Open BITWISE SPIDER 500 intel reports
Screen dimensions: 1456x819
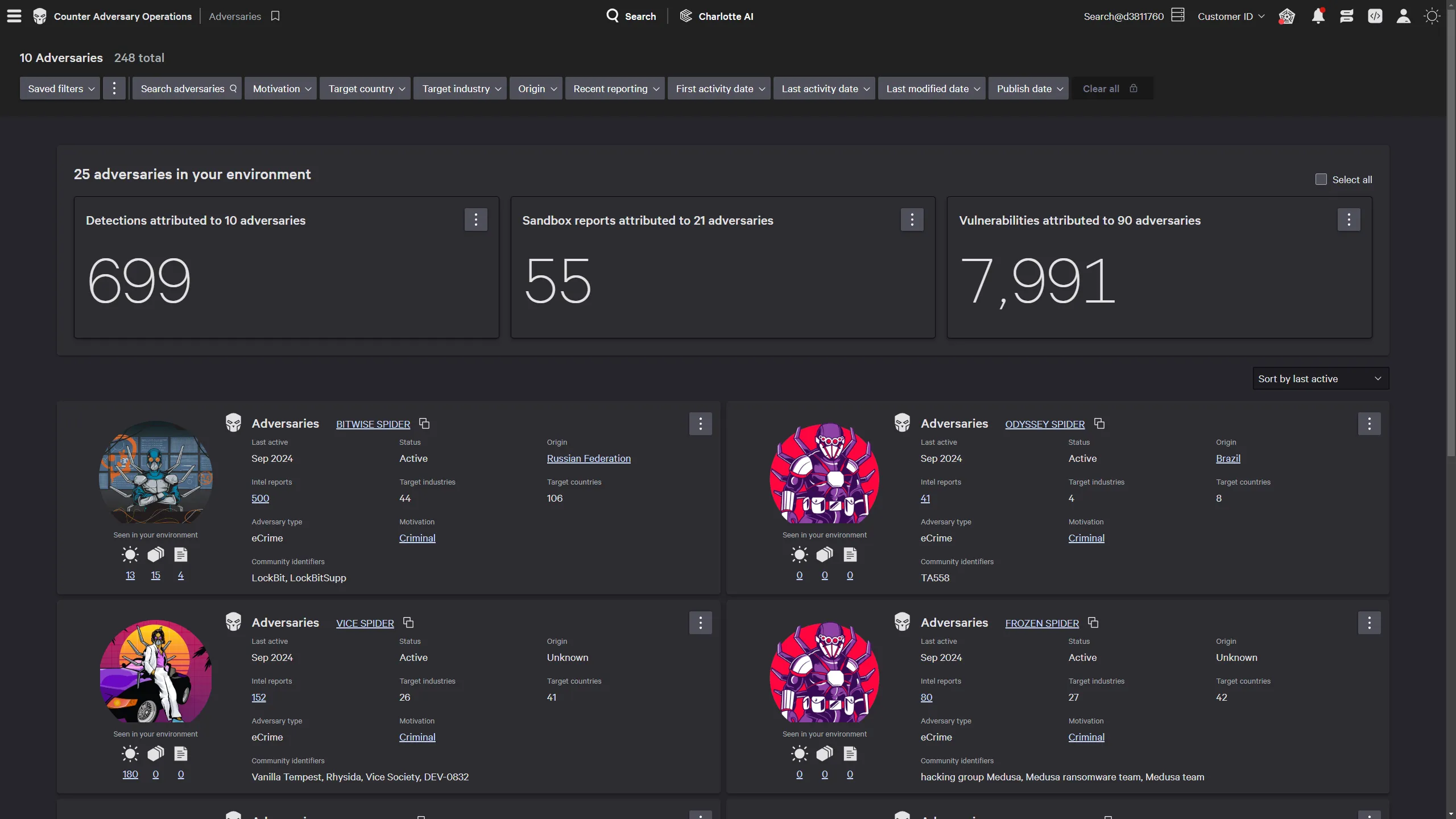[260, 498]
